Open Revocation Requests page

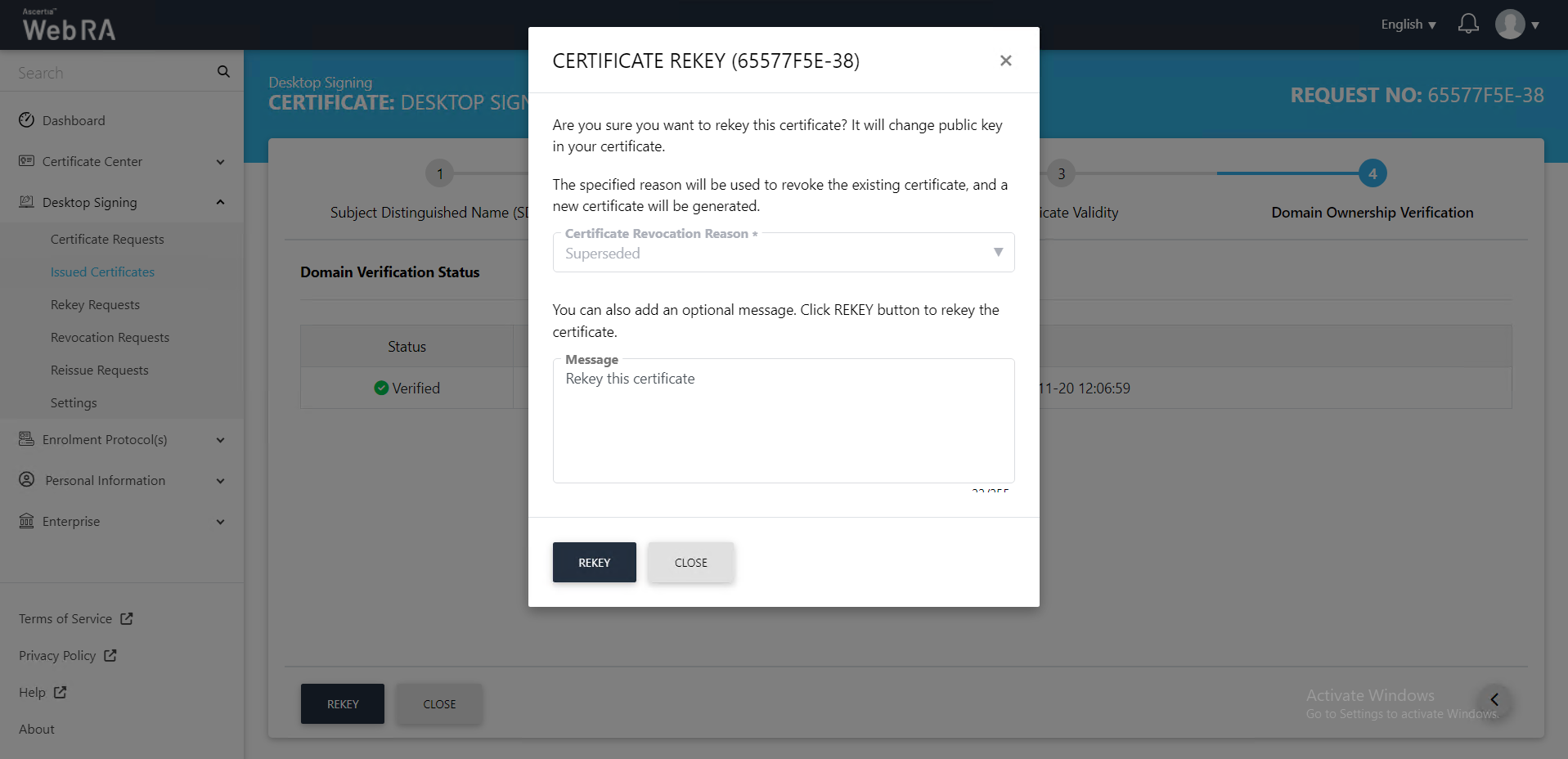coord(110,337)
